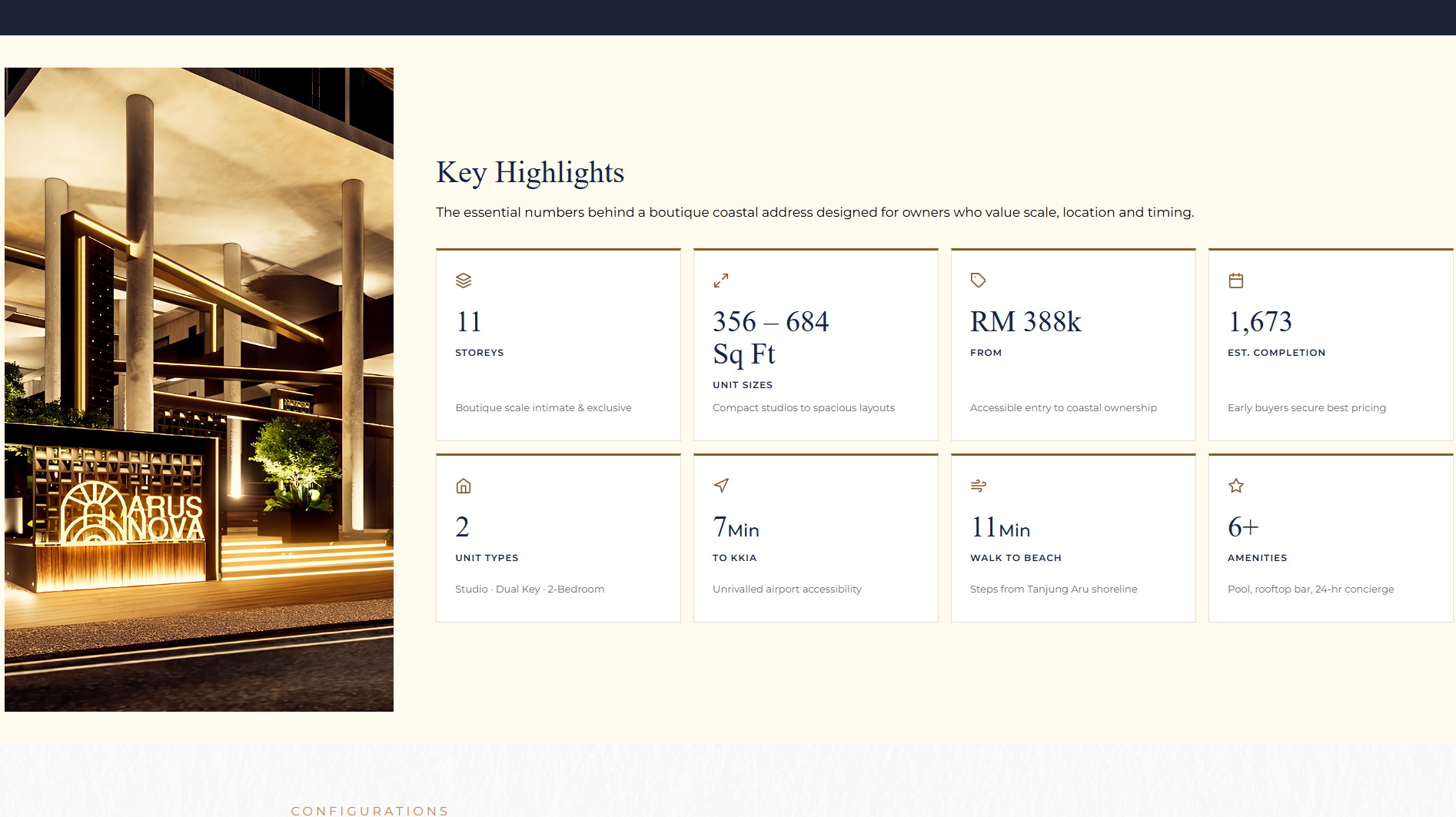The height and width of the screenshot is (817, 1456).
Task: Select the '11 Min' value
Action: tap(1000, 527)
